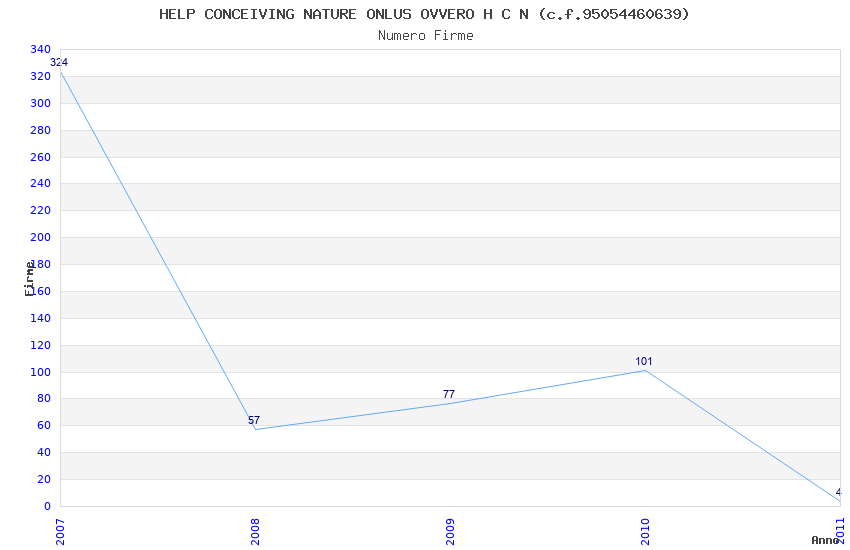Click the data label 77
This screenshot has height=550, width=850.
(x=449, y=394)
